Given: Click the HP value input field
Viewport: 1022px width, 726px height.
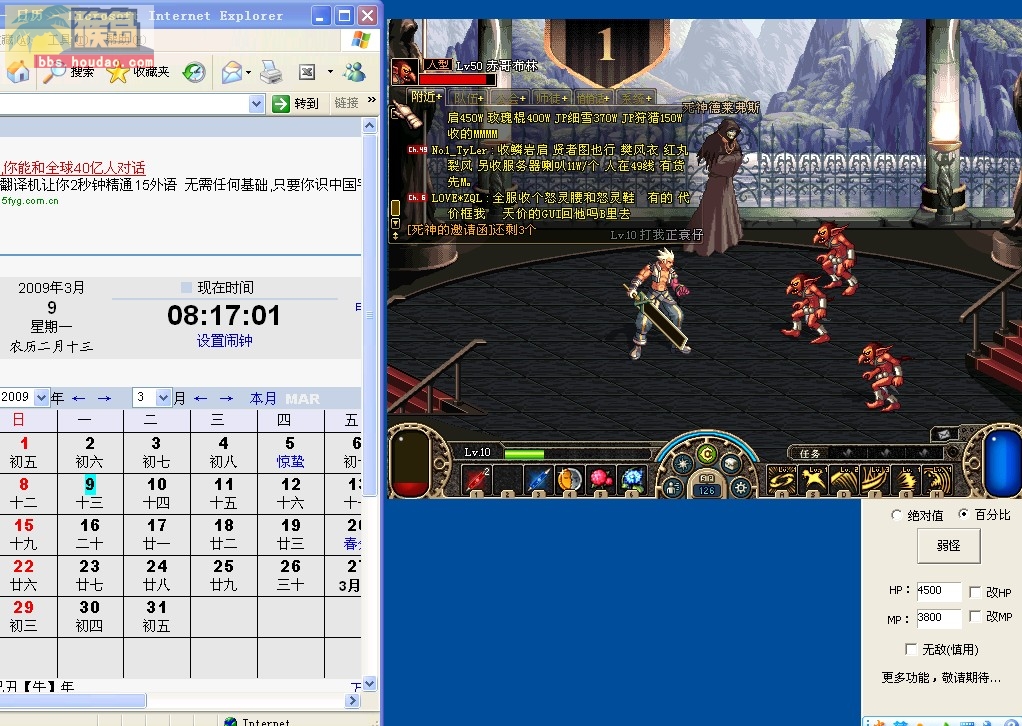Looking at the screenshot, I should click(x=939, y=591).
